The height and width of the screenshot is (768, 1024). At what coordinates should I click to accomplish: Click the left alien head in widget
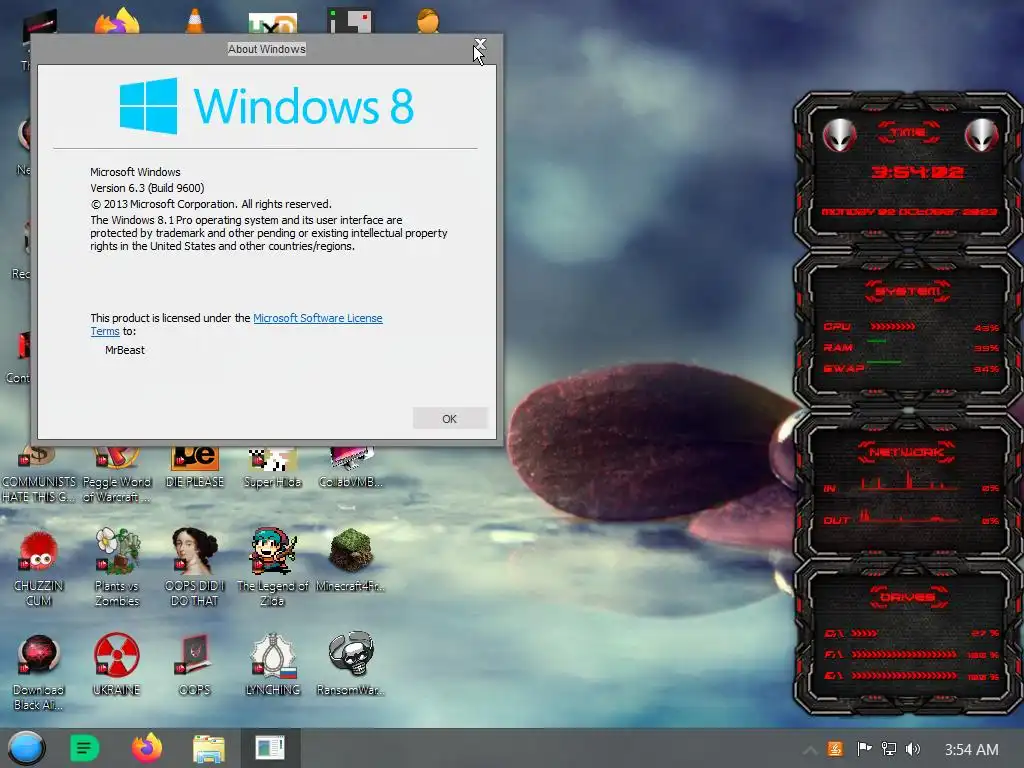[x=839, y=135]
